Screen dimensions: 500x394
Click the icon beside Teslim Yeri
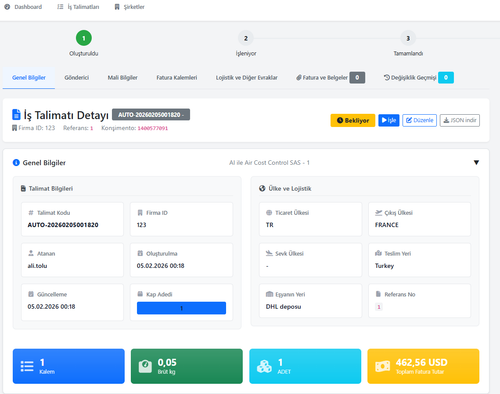[x=378, y=253]
